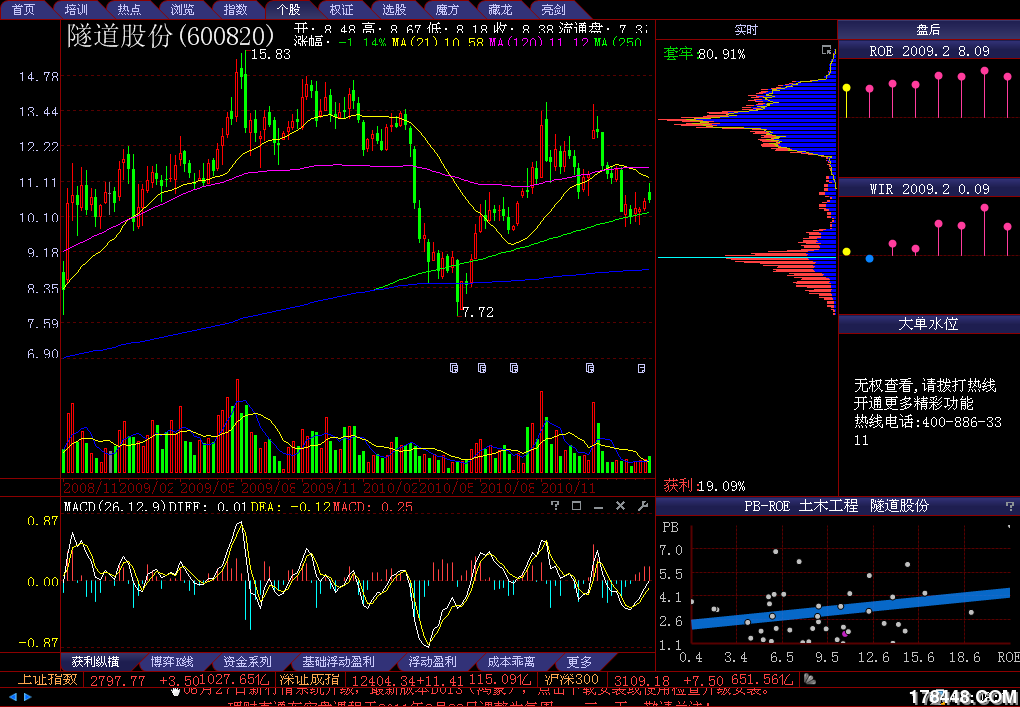This screenshot has width=1020, height=707.
Task: Click the 沪深300 index label
Action: tap(572, 680)
